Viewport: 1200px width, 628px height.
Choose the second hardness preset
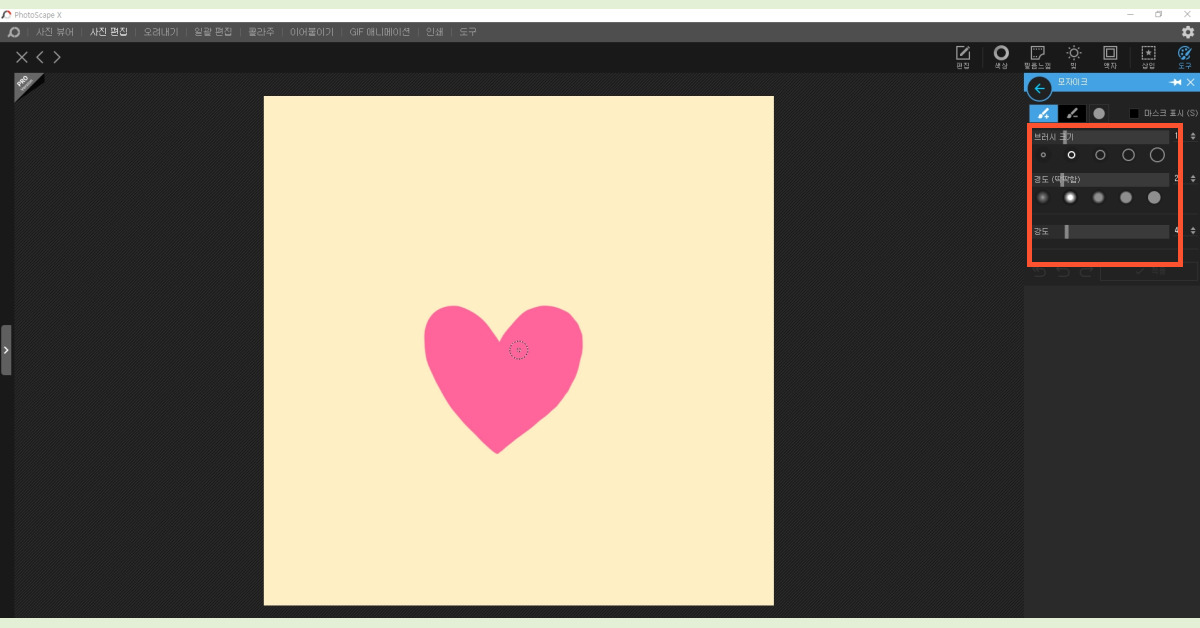(x=1070, y=198)
